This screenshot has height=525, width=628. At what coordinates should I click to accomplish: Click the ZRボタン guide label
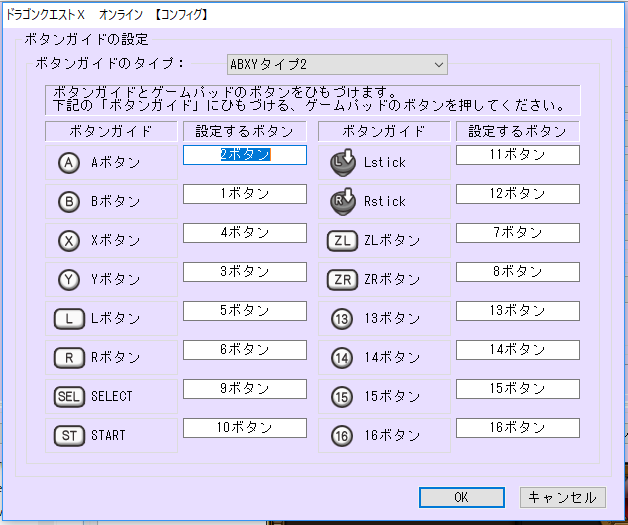click(392, 280)
